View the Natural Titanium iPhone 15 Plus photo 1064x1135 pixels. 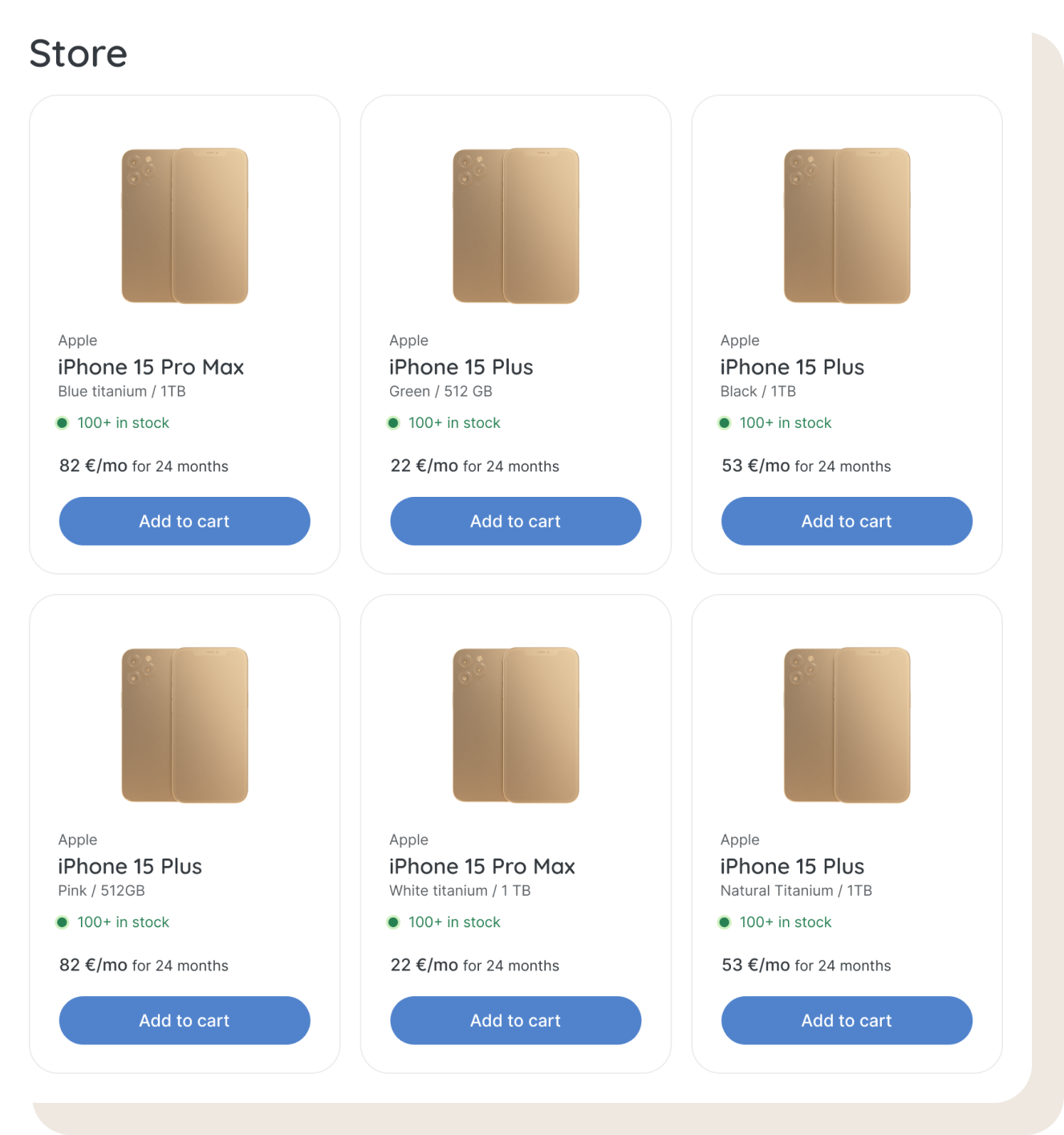(x=847, y=725)
